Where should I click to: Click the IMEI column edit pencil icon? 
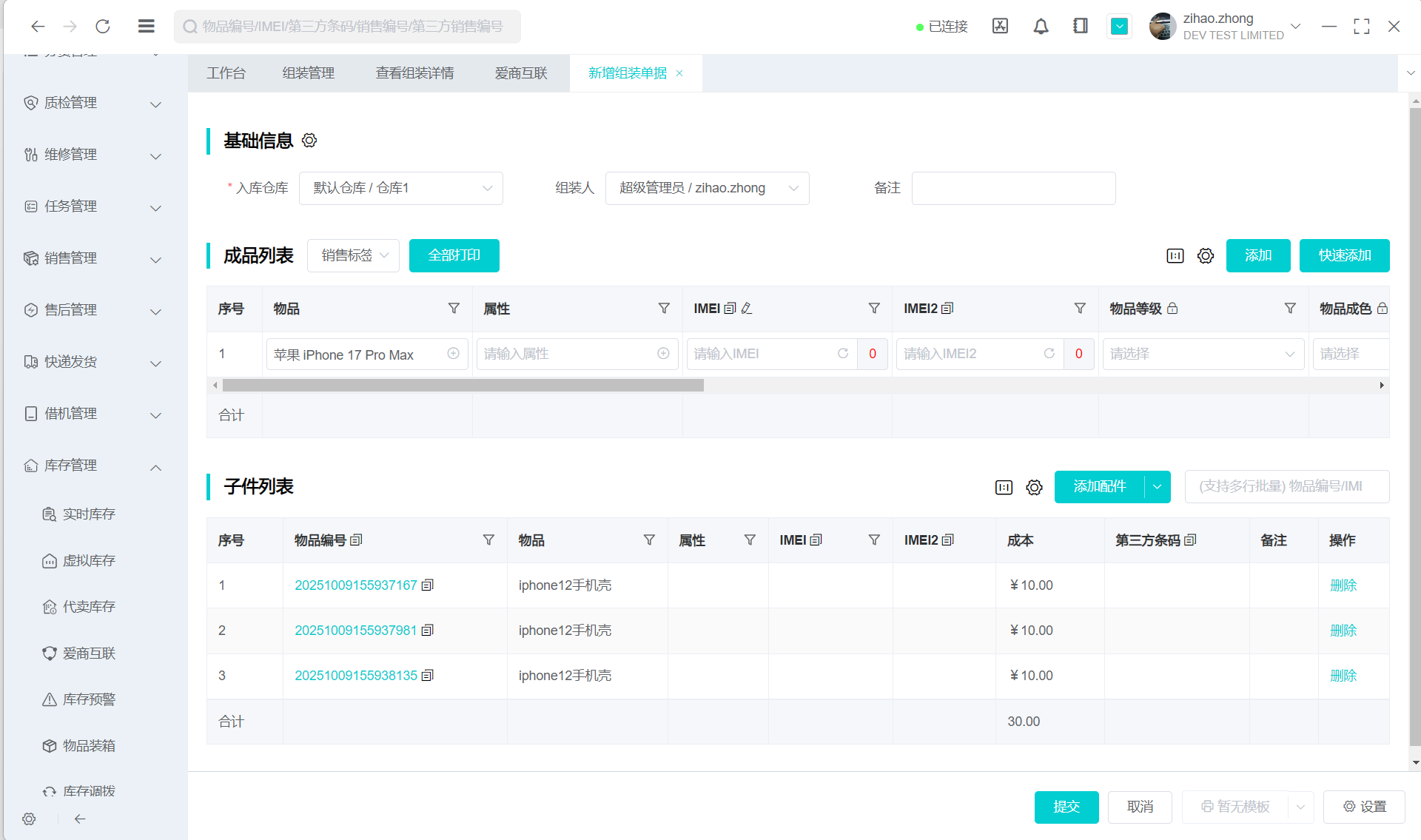tap(747, 309)
